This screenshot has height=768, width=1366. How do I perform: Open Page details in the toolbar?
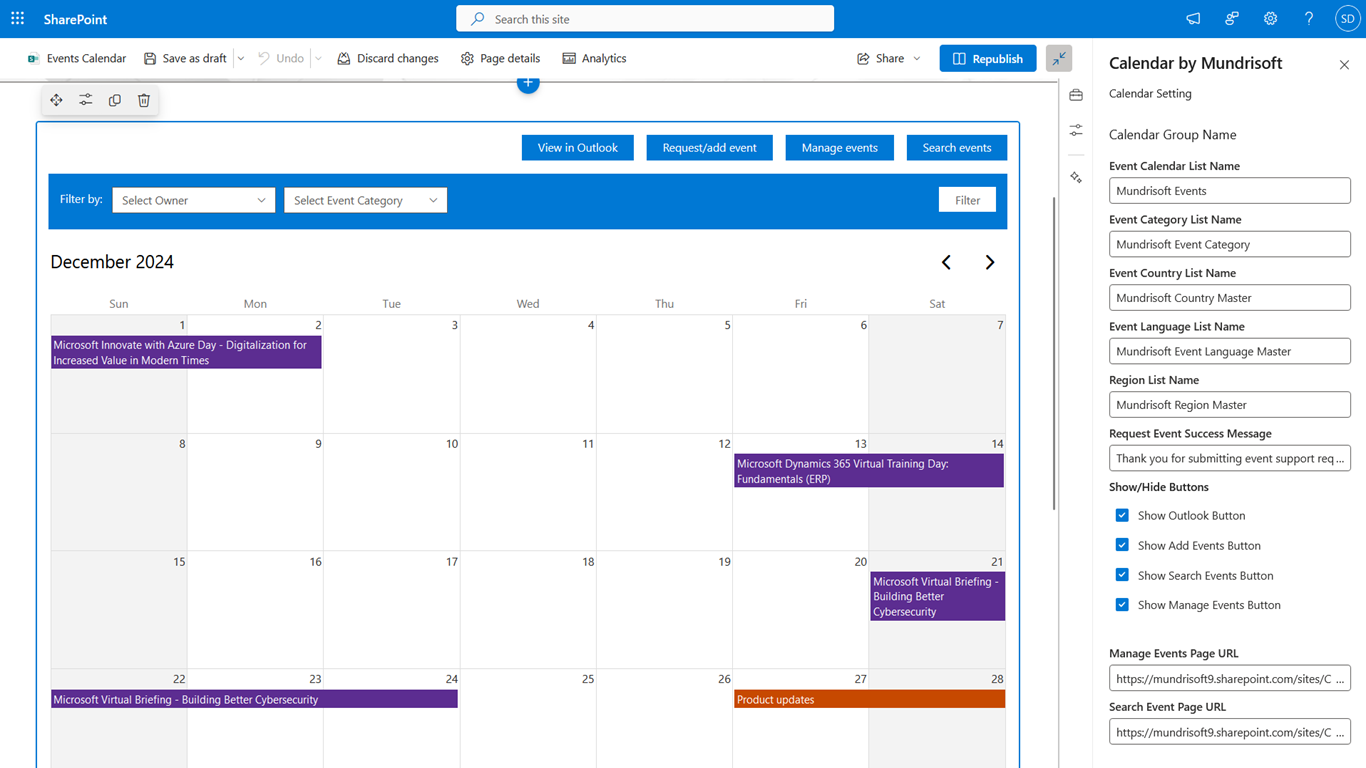click(x=500, y=58)
